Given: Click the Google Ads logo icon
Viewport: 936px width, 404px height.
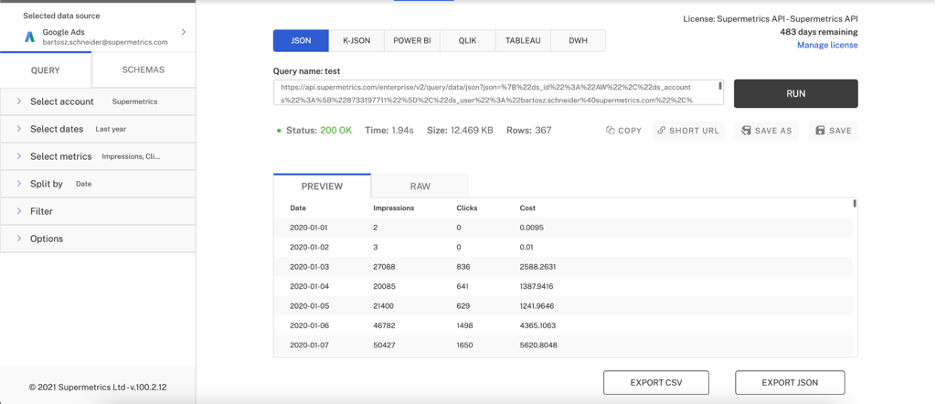Looking at the screenshot, I should (x=30, y=37).
